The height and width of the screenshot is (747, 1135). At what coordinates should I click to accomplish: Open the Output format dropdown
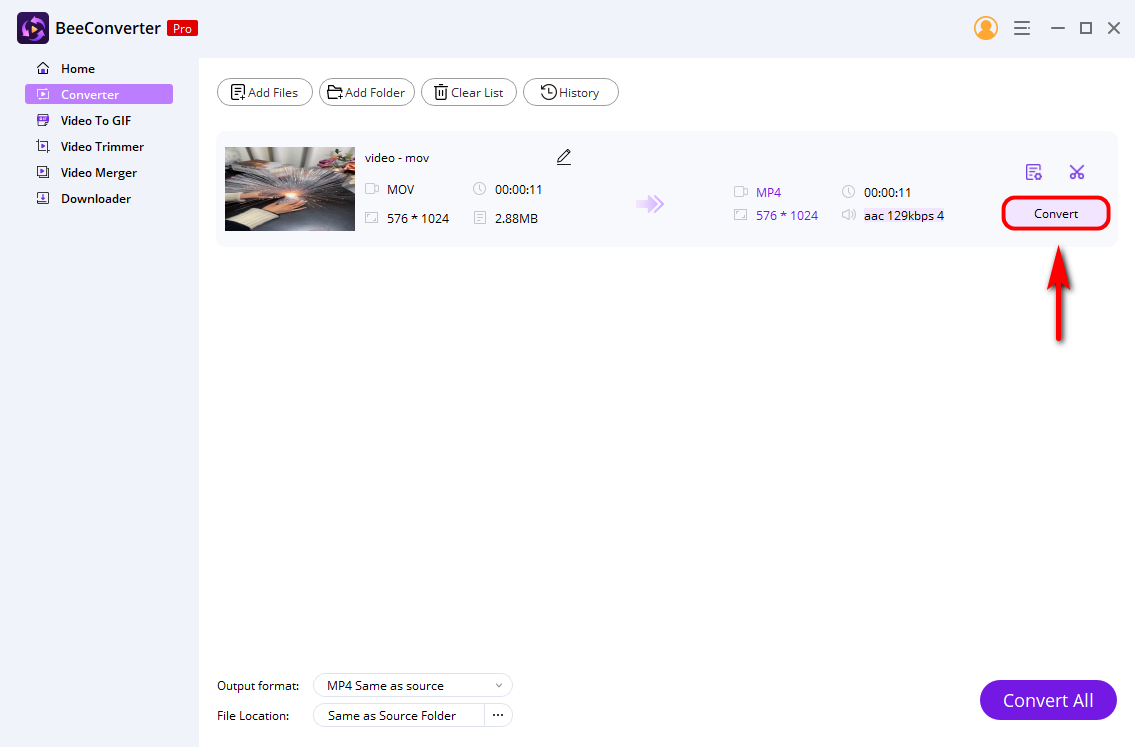click(x=413, y=685)
